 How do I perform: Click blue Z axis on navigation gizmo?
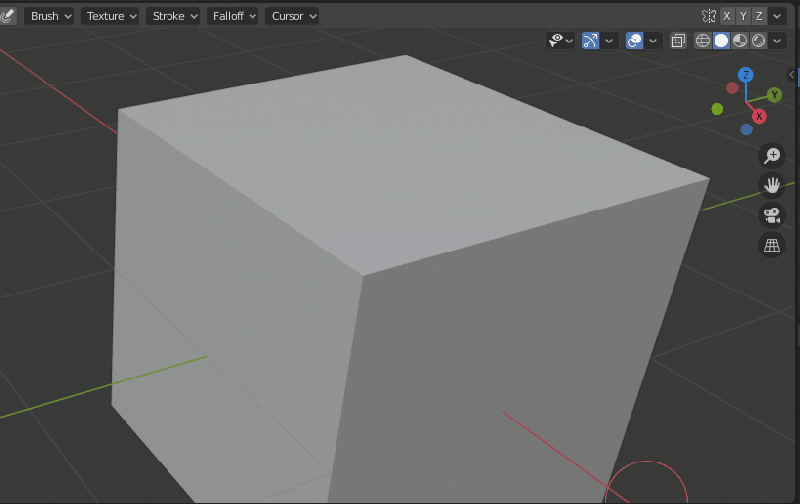point(746,75)
